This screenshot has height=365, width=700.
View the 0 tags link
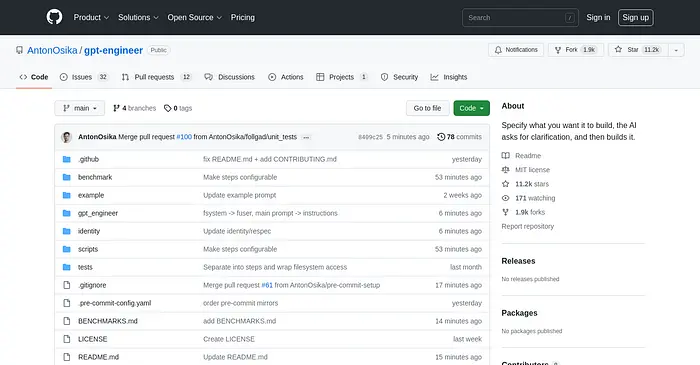pos(178,108)
